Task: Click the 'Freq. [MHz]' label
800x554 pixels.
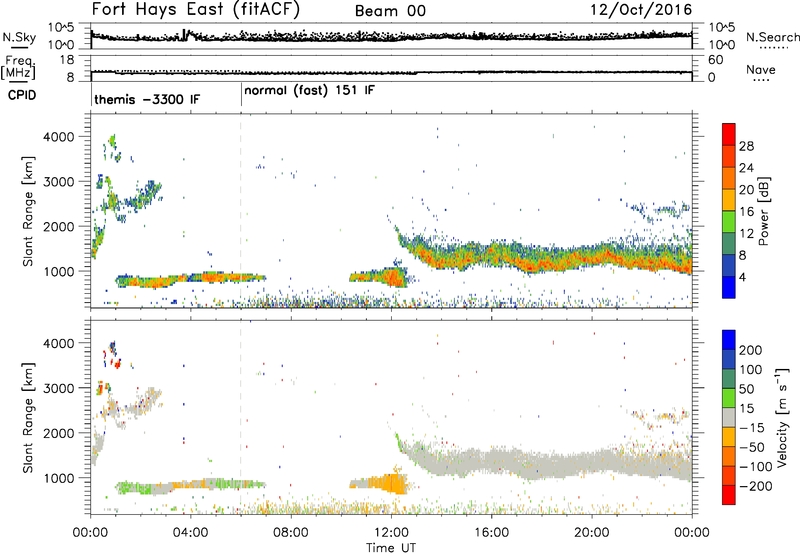Action: (x=18, y=67)
